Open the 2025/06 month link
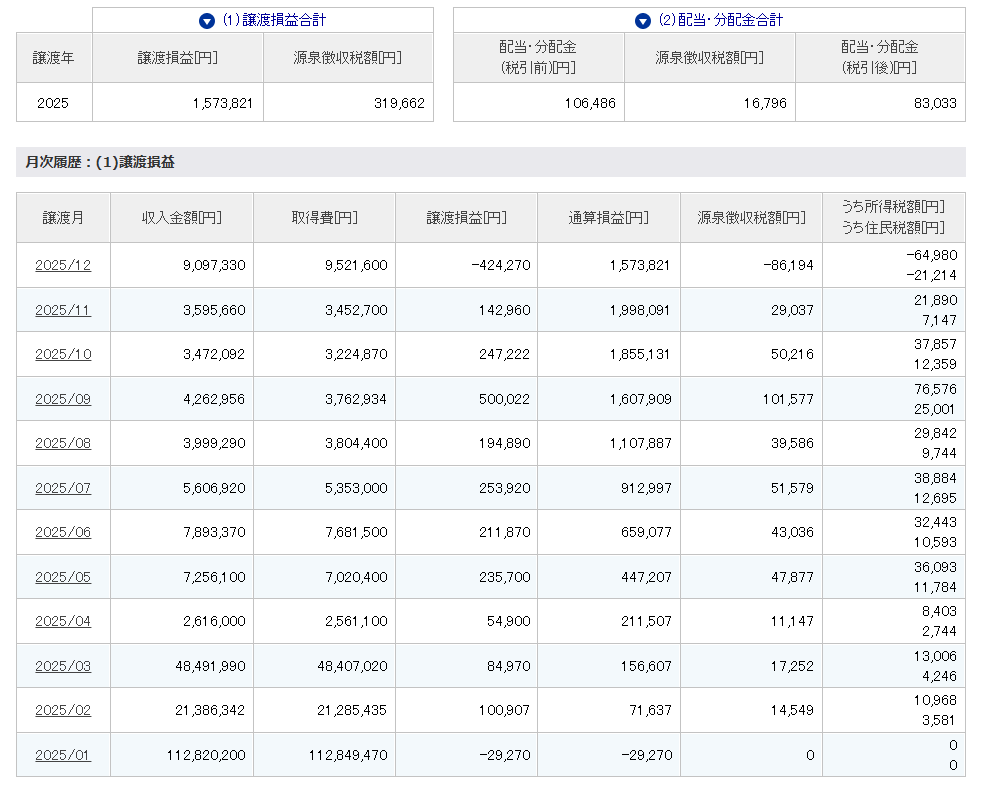The width and height of the screenshot is (986, 786). (63, 532)
